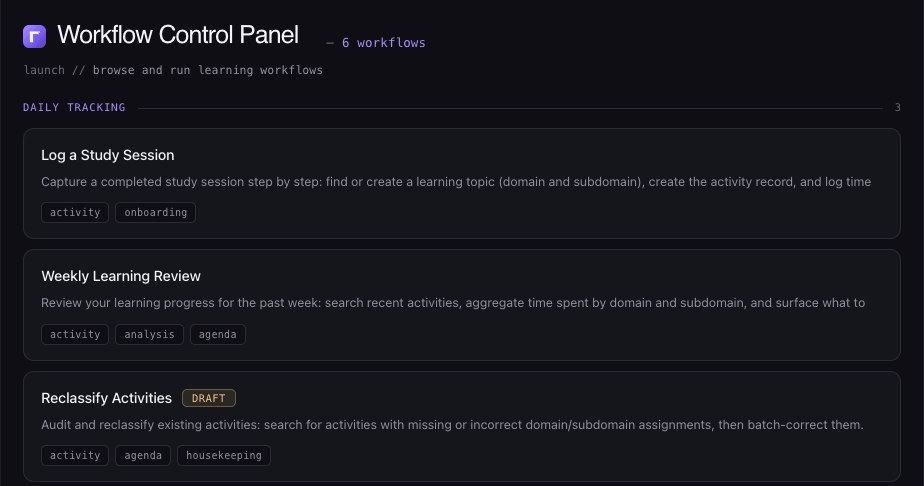
Task: Select the housekeeping tag under Reclassify Activities
Action: pyautogui.click(x=224, y=455)
